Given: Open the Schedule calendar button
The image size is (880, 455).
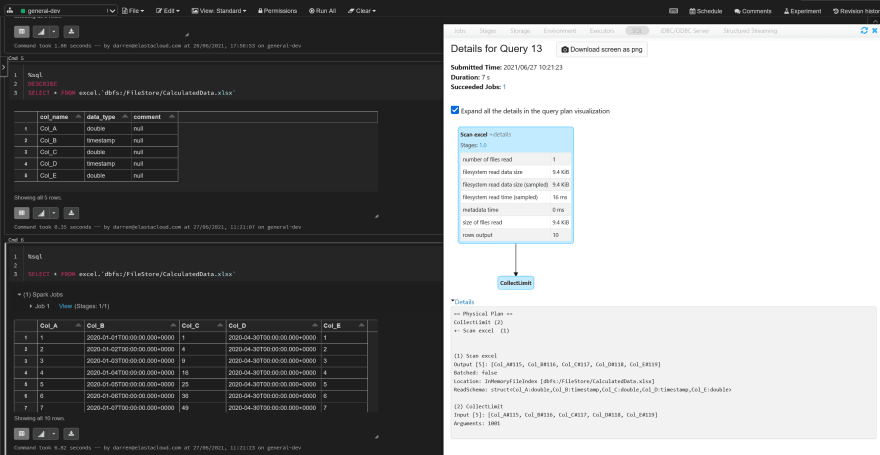Looking at the screenshot, I should pos(705,11).
